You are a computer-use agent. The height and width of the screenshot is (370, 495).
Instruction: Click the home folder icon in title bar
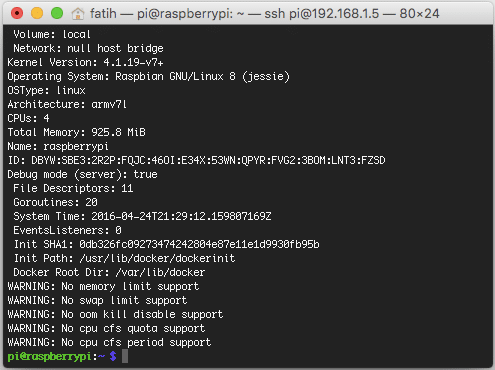tap(78, 14)
